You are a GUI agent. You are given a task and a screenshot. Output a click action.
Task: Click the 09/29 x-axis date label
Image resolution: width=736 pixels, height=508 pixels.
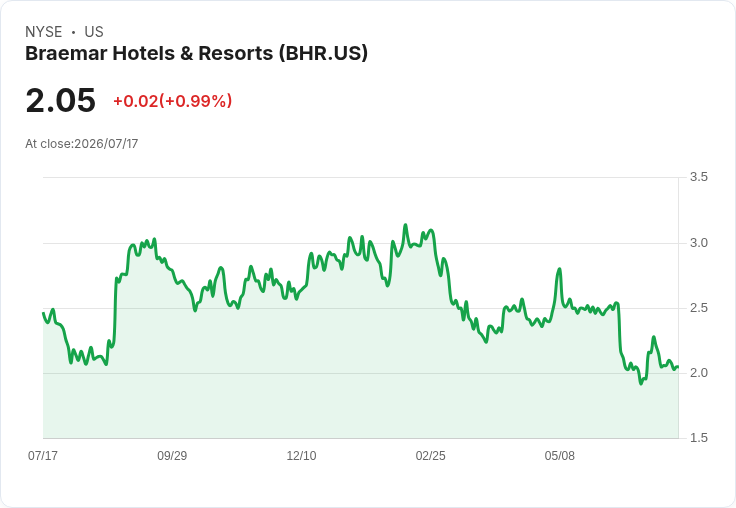(x=172, y=455)
